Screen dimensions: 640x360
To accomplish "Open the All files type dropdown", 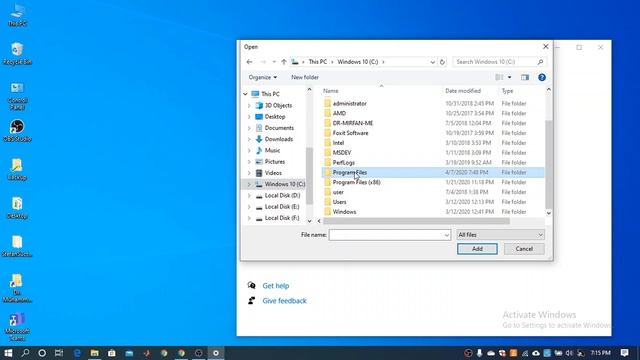I will [x=500, y=235].
